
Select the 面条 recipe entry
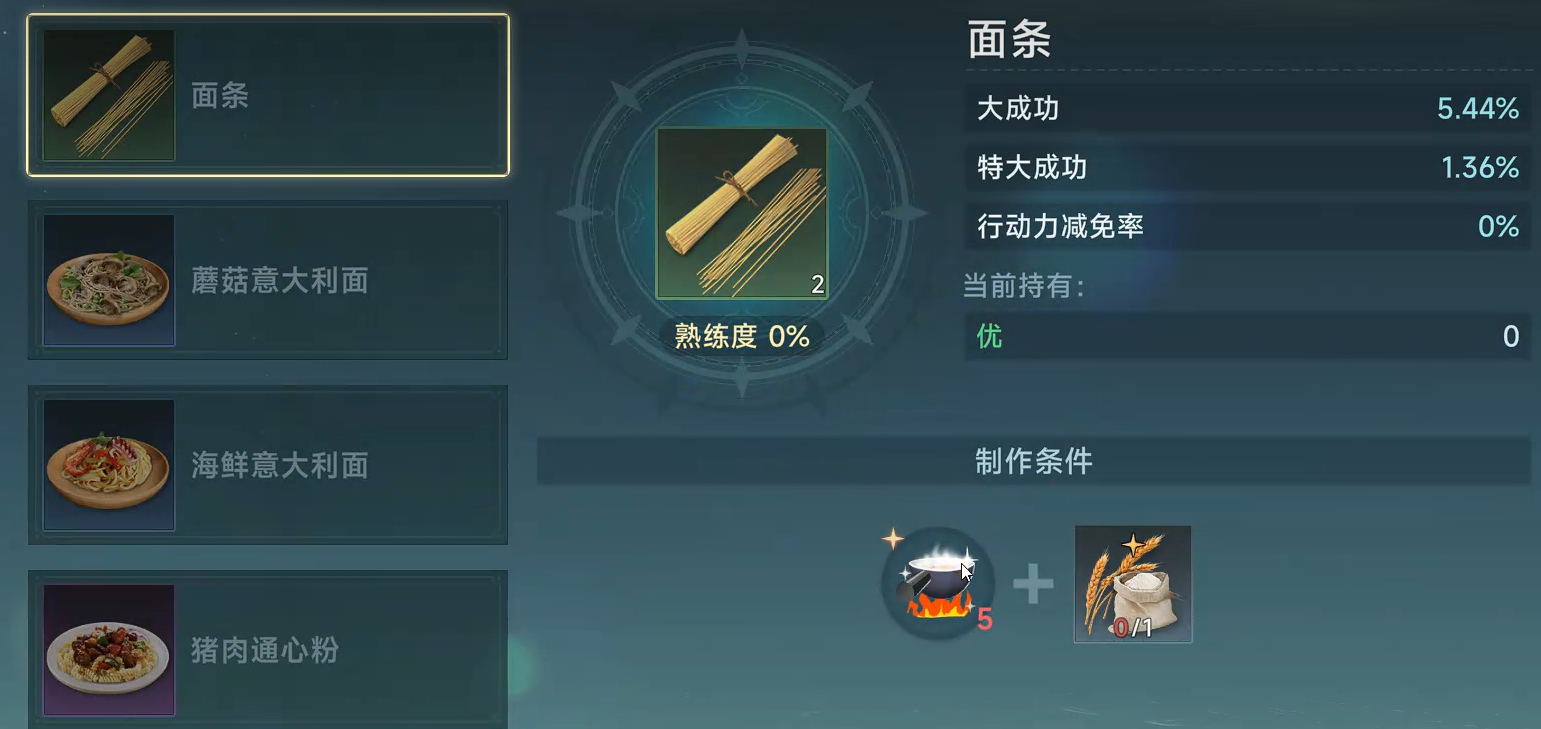pyautogui.click(x=268, y=95)
